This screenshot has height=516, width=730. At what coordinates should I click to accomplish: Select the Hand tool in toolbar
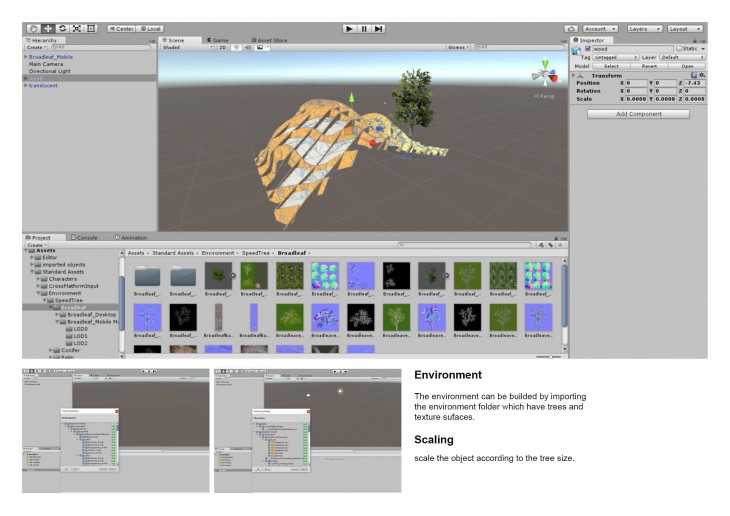pos(33,29)
